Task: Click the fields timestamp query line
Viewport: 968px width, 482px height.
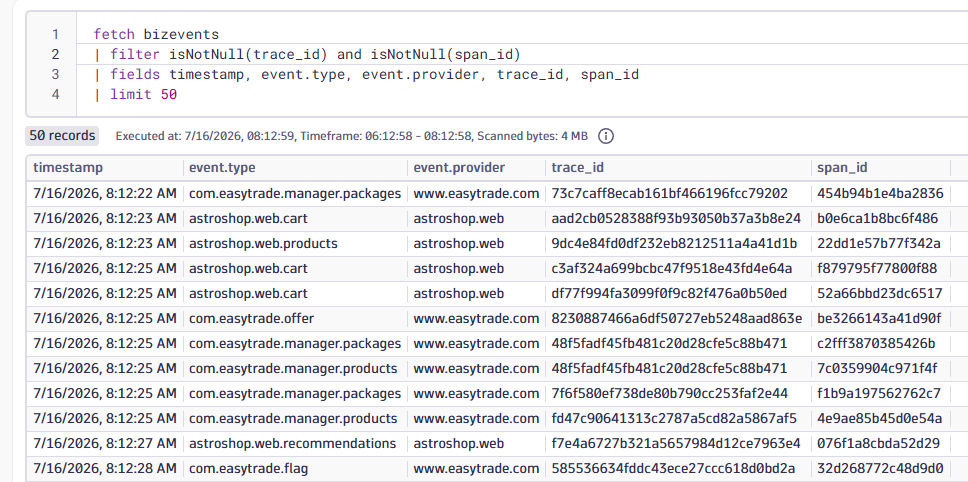Action: coord(366,75)
